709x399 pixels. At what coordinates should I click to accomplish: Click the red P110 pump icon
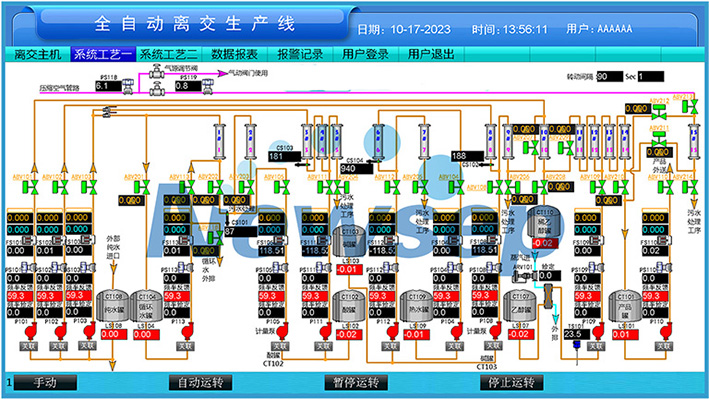(x=665, y=331)
